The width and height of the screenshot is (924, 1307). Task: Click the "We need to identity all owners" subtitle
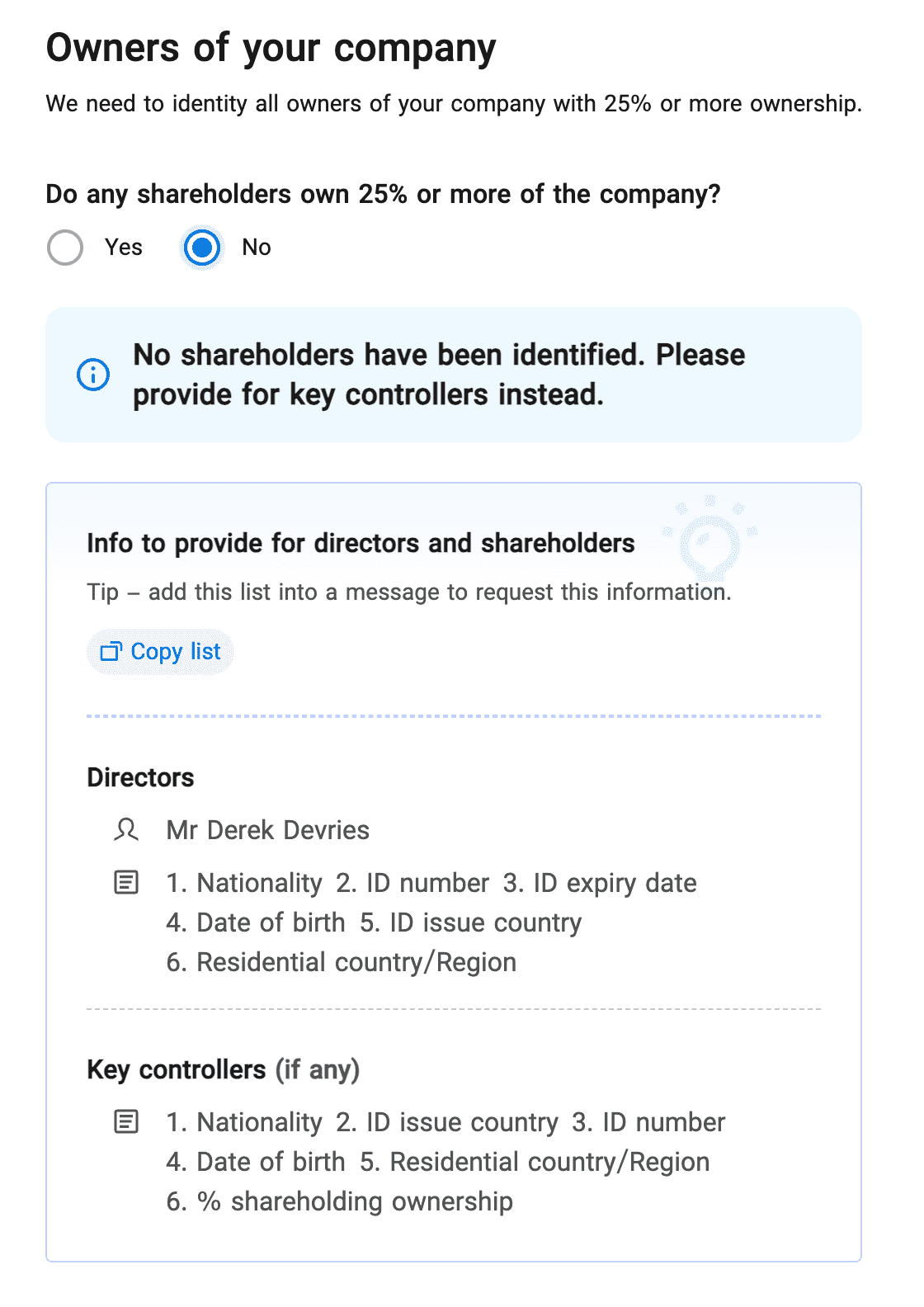coord(454,104)
